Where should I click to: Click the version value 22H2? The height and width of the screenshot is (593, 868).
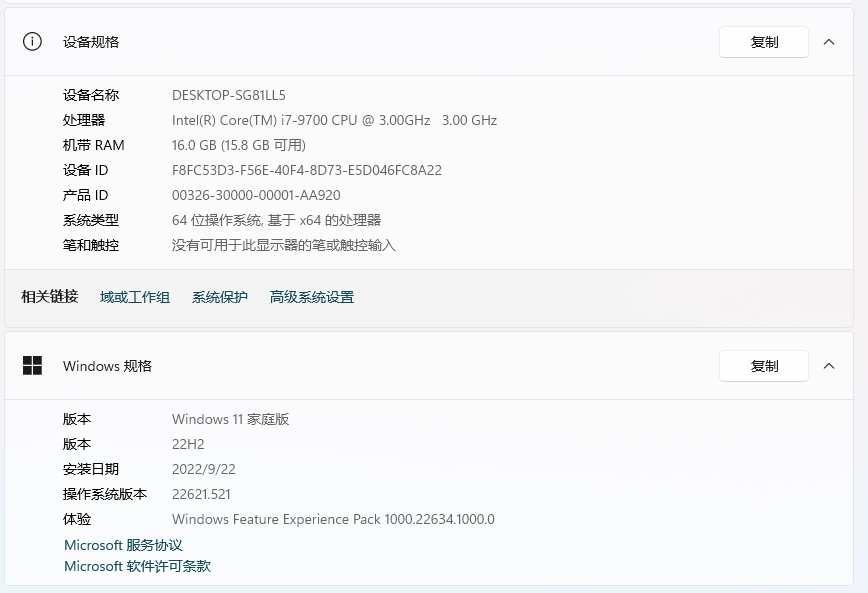tap(188, 444)
